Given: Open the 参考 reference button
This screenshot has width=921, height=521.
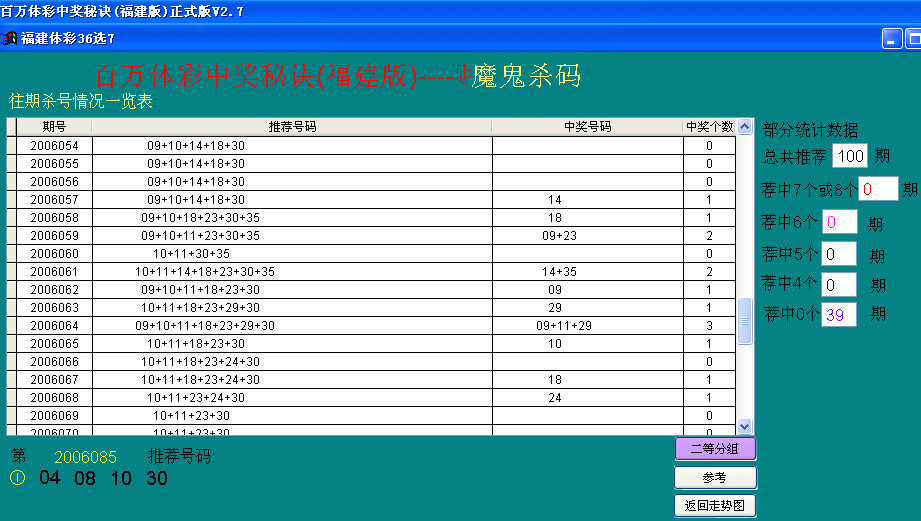Looking at the screenshot, I should [x=714, y=477].
